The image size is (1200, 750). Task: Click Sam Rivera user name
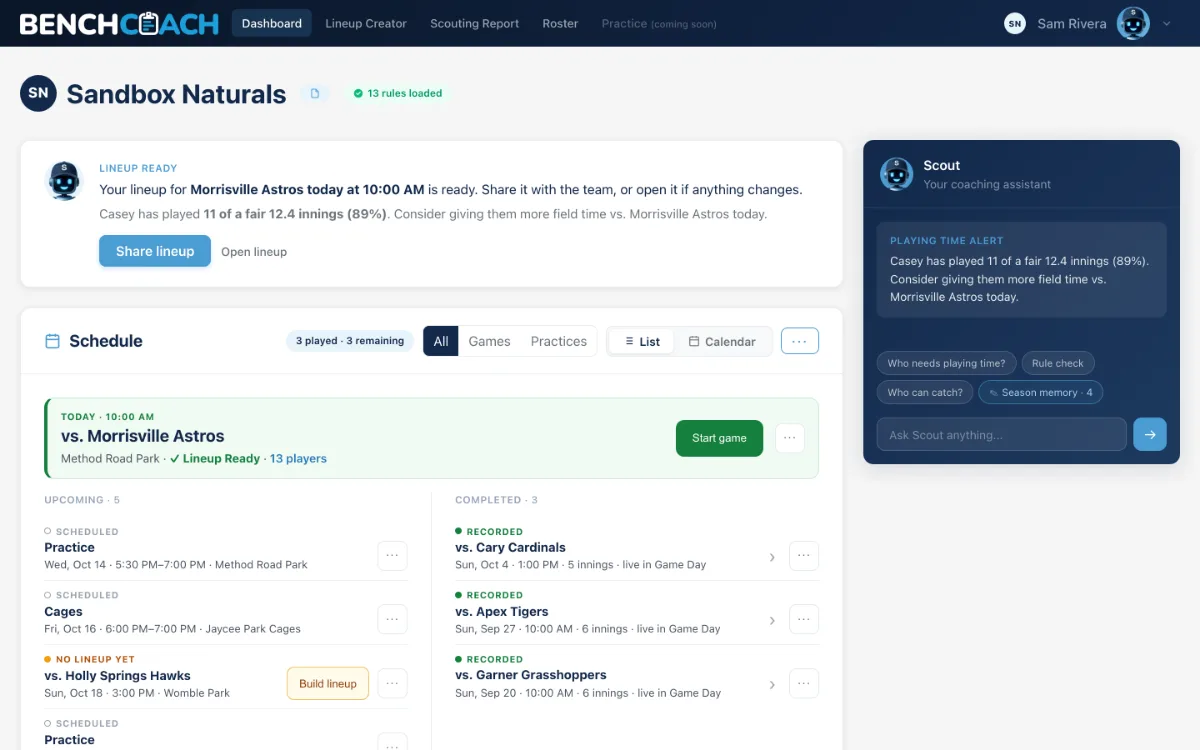pos(1072,23)
